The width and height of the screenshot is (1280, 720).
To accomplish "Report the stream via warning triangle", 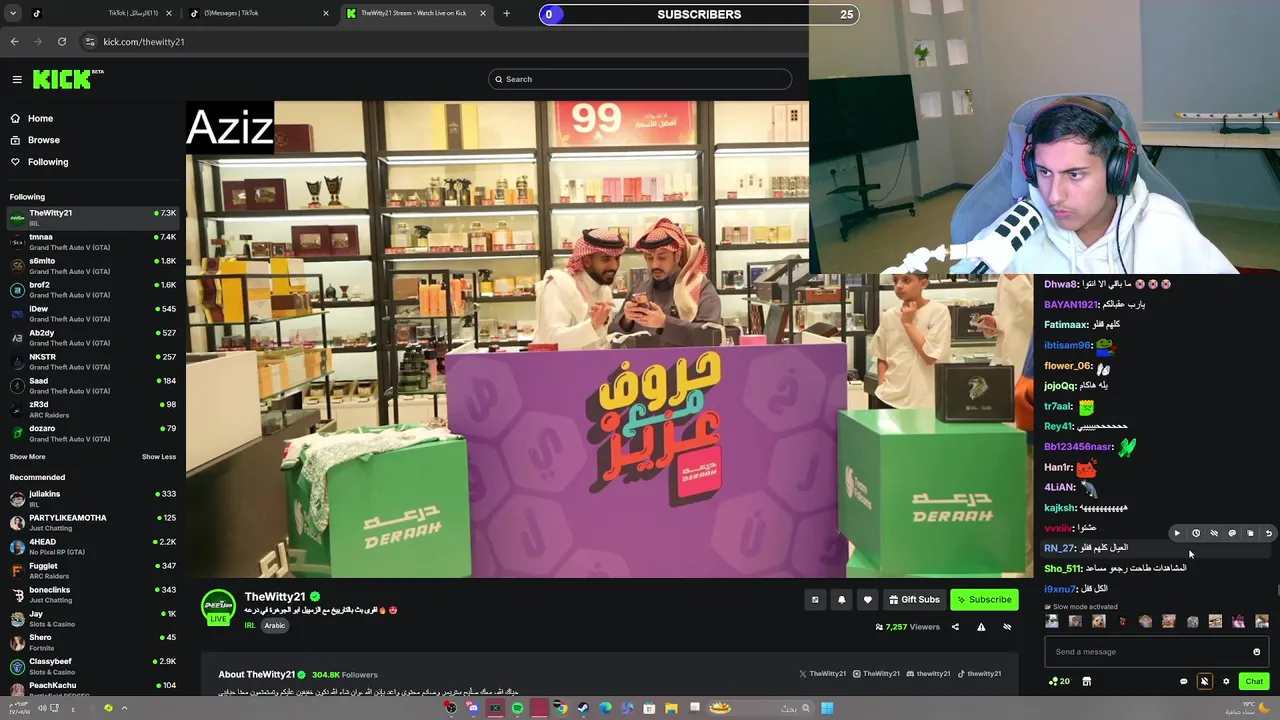I will 981,627.
